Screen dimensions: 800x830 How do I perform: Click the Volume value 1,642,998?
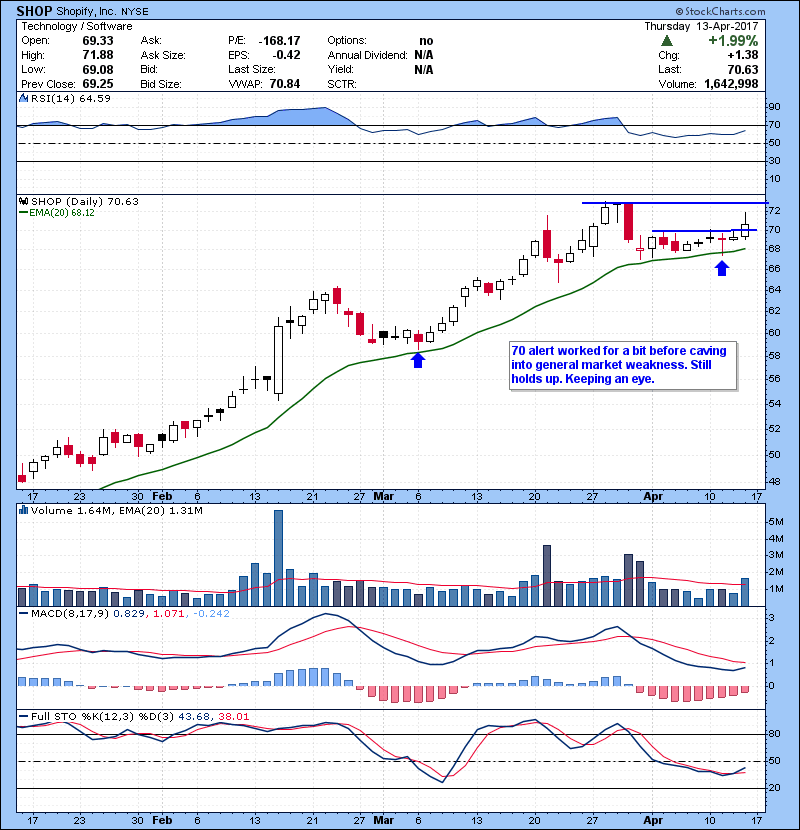pos(731,84)
